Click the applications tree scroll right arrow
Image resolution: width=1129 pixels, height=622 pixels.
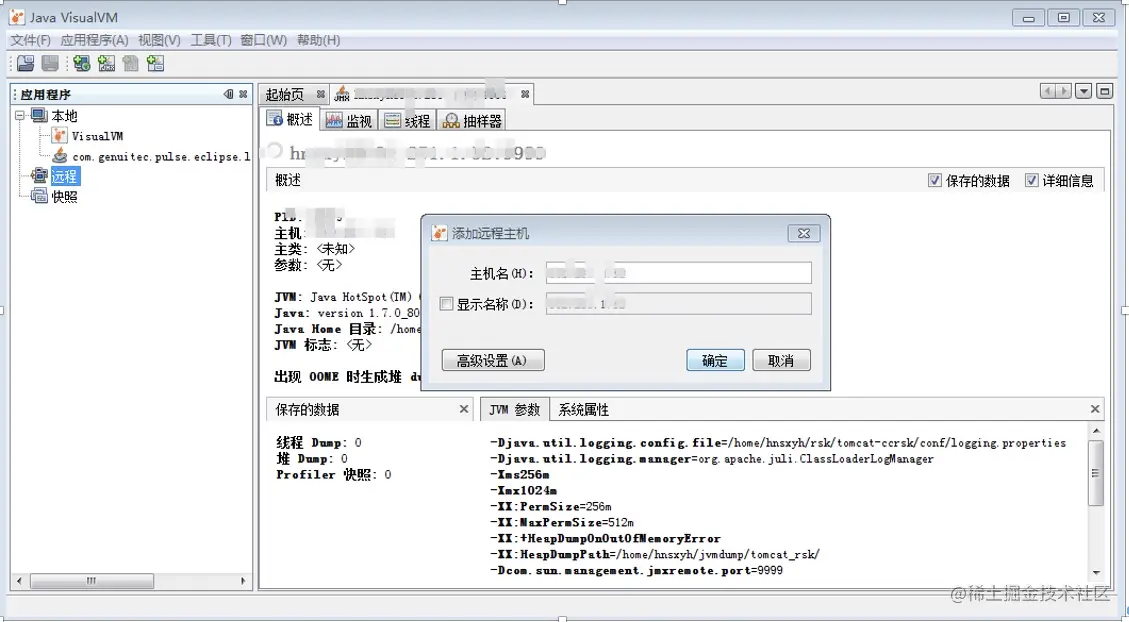coord(243,580)
